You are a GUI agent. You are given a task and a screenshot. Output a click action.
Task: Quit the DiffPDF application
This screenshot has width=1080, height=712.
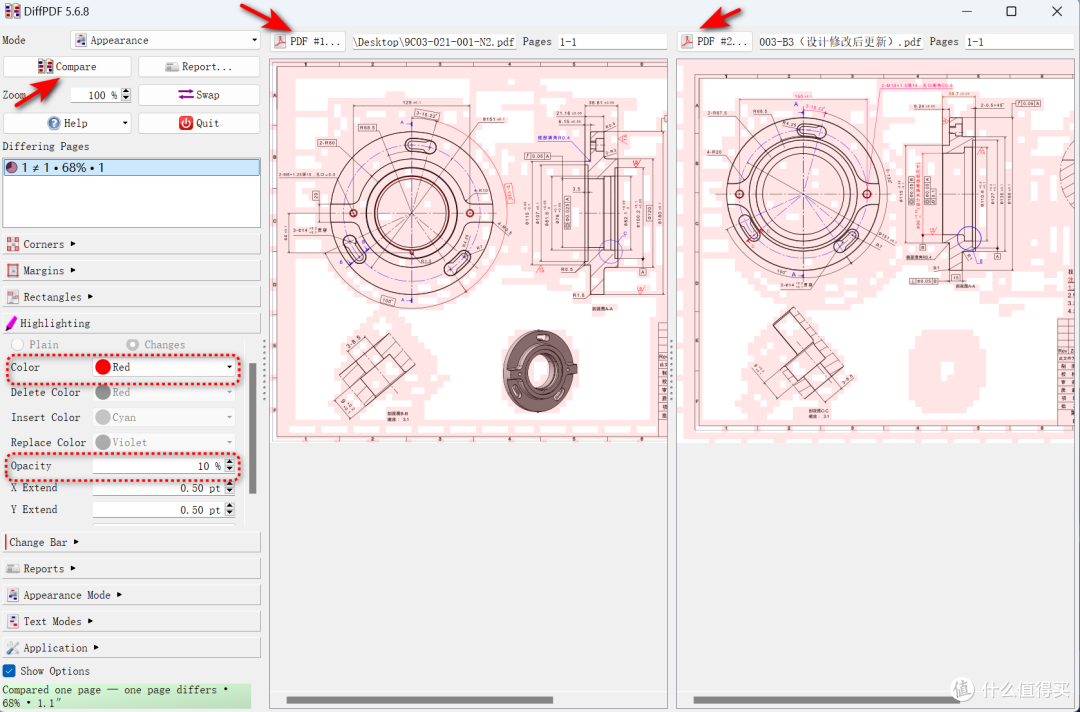[x=199, y=123]
